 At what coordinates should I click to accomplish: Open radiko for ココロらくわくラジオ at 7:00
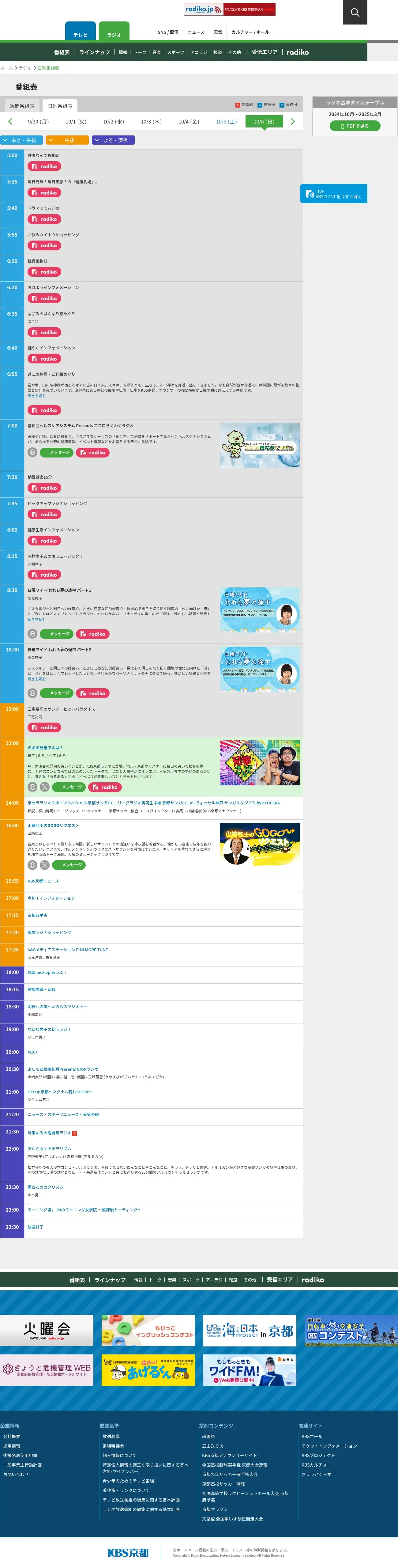coord(92,452)
